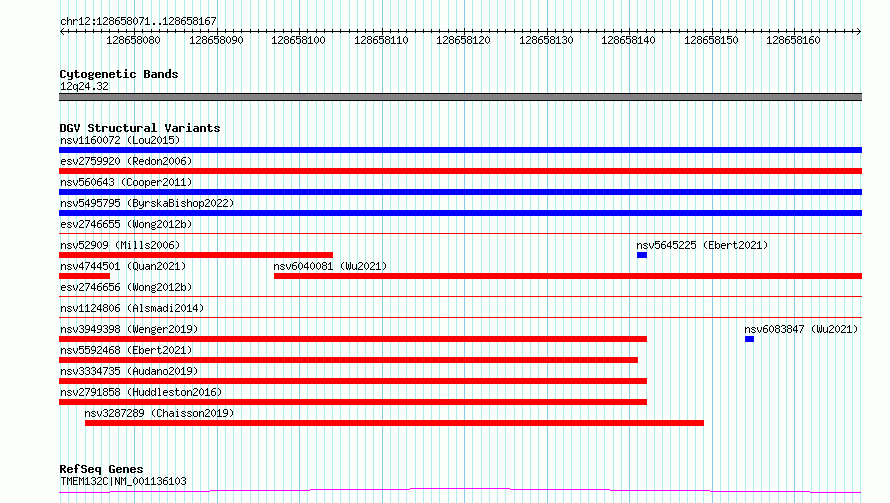Click nsv52909 (Mills2006) label
890x503 pixels.
(120, 245)
